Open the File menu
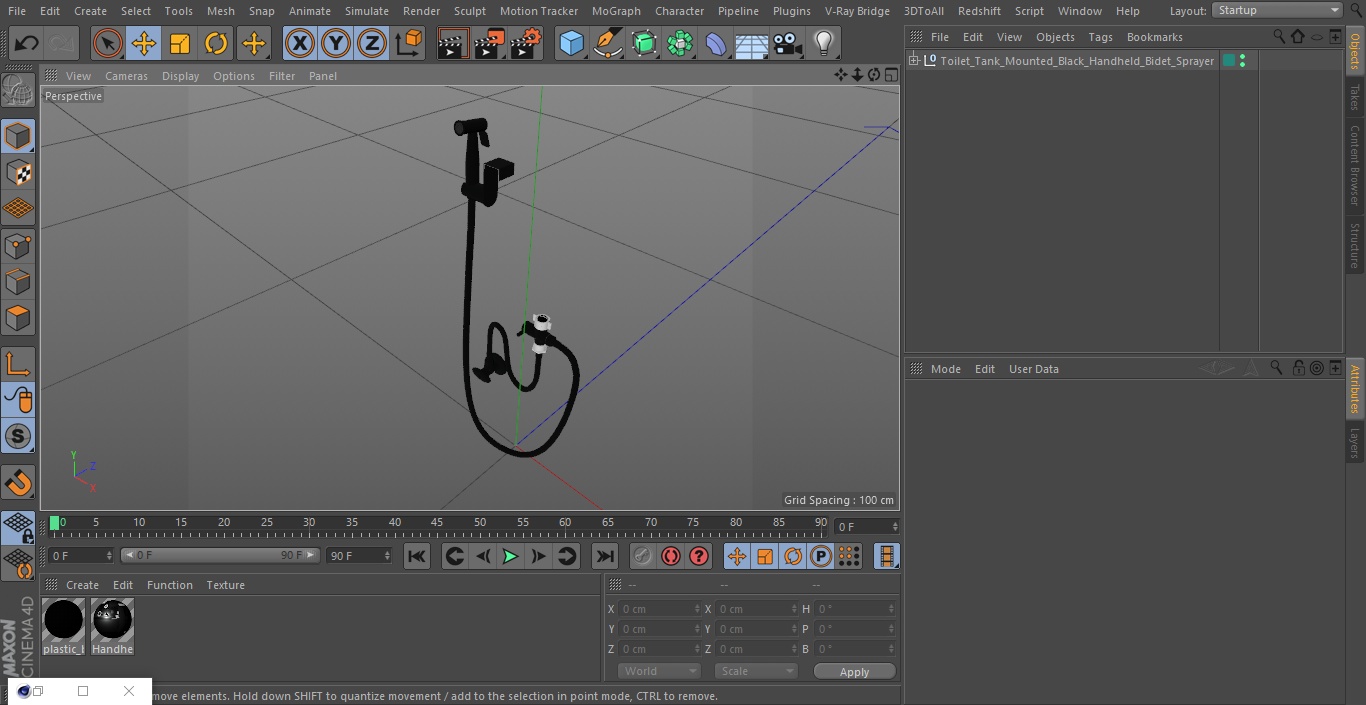 (17, 11)
